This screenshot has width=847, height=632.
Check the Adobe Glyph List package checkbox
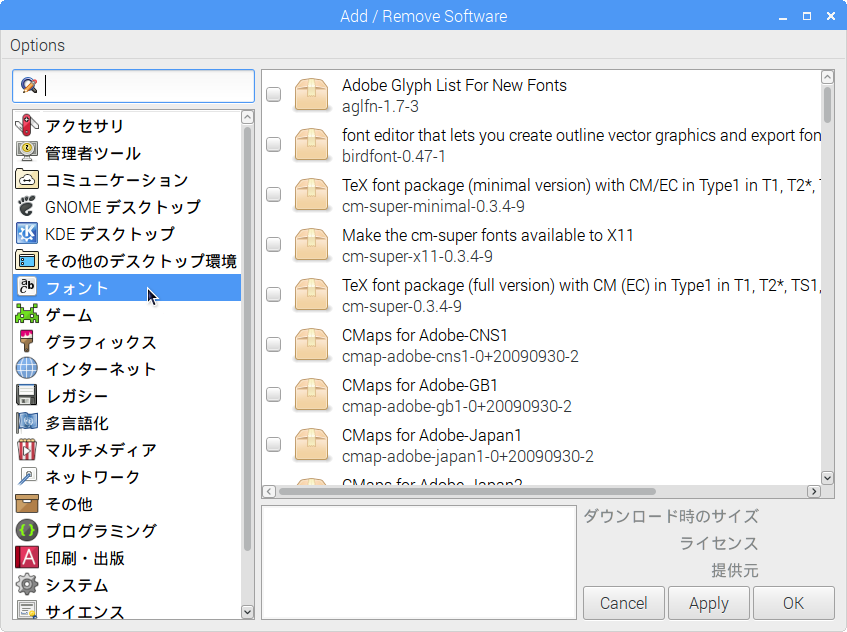click(x=274, y=95)
